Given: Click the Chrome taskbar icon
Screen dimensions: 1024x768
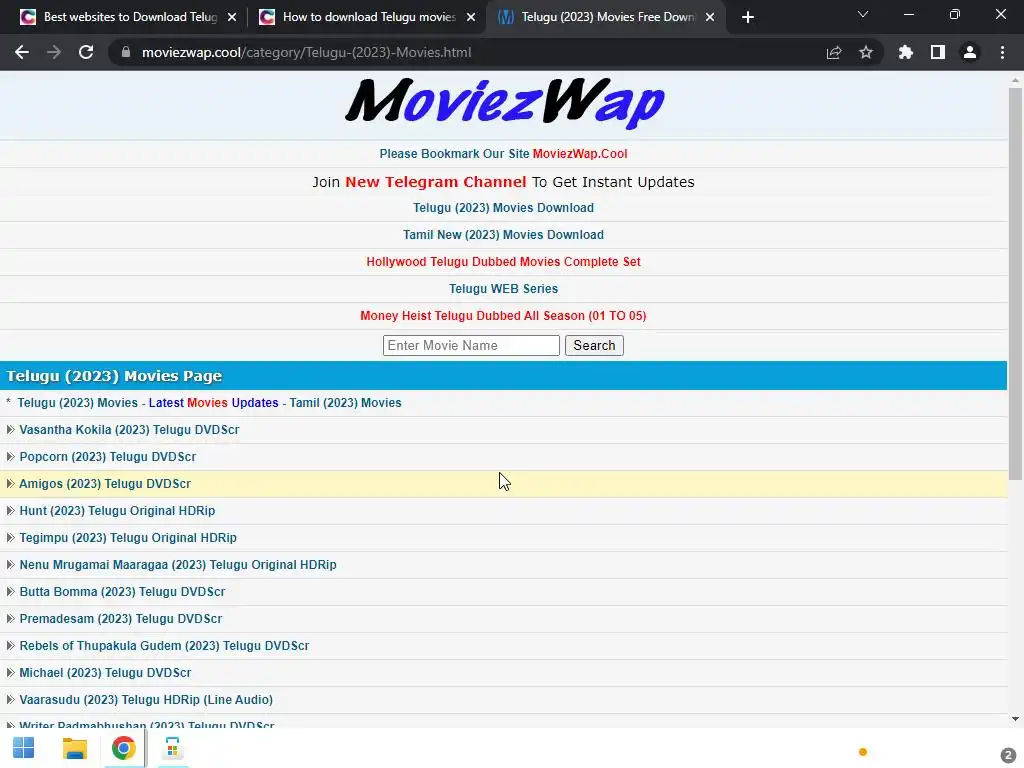Looking at the screenshot, I should [x=123, y=748].
